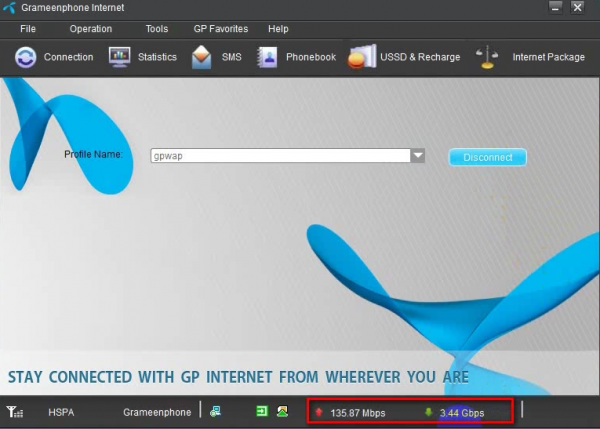
Task: Open the Internet Package scales icon
Action: pos(487,57)
